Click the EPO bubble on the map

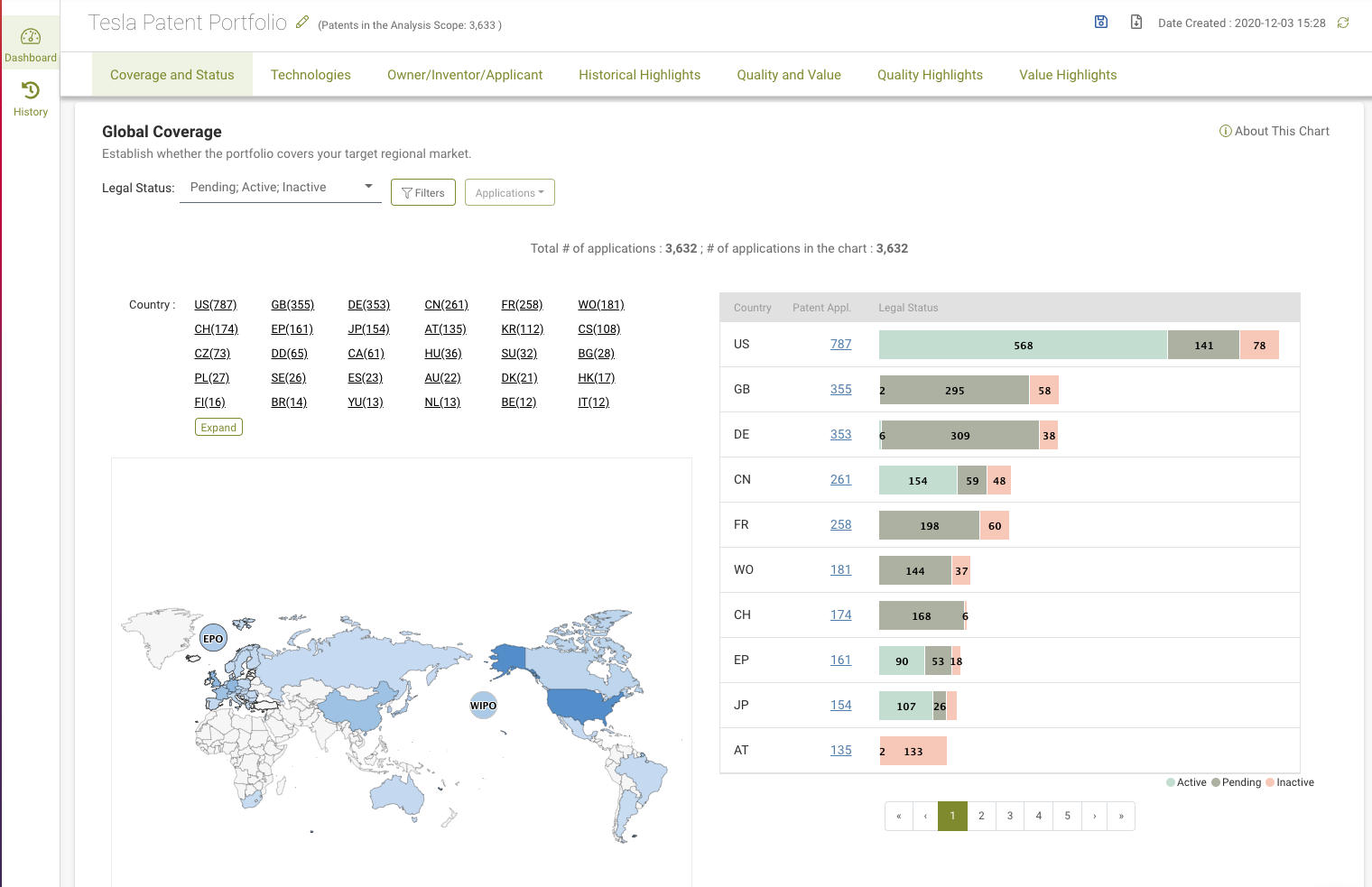213,638
